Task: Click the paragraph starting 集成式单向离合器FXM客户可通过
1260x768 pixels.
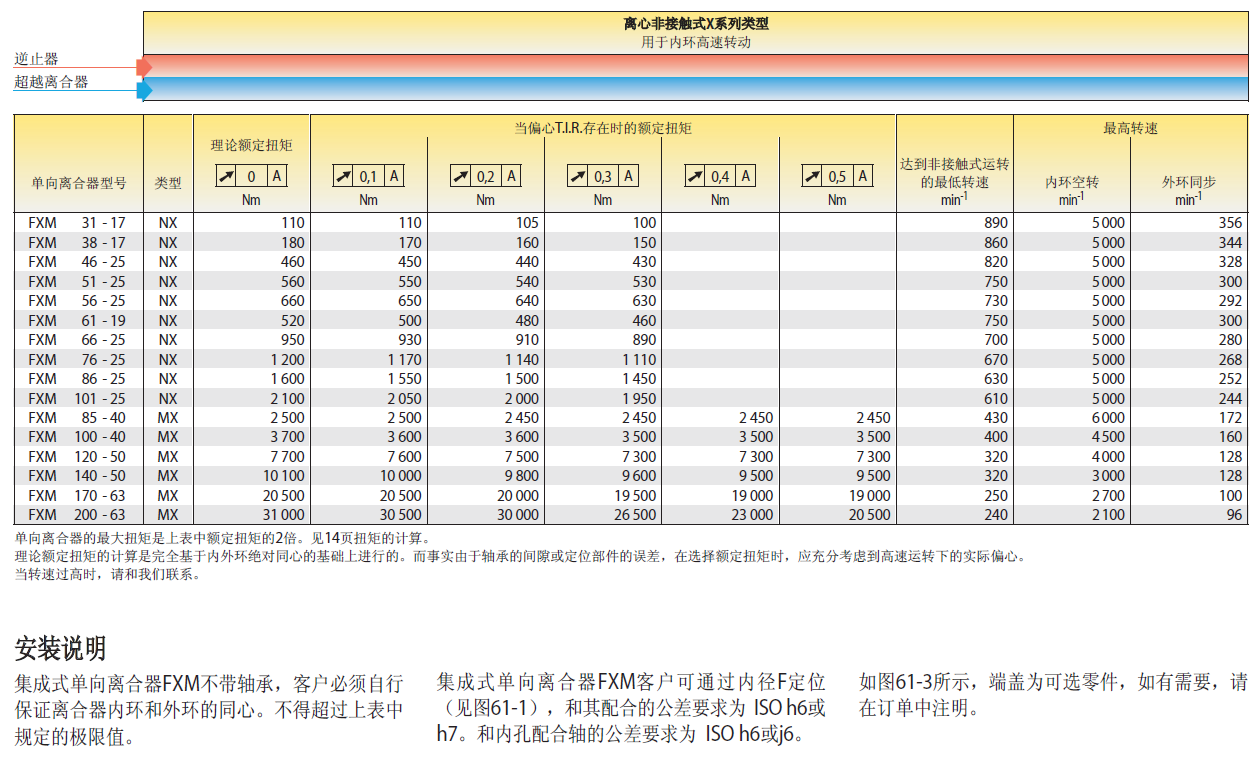Action: (632, 708)
